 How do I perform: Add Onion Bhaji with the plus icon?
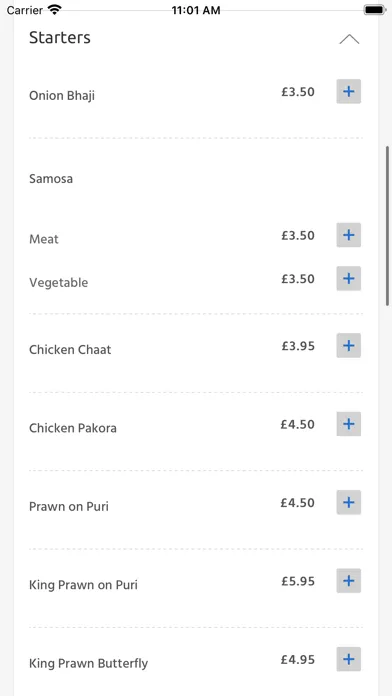pos(348,91)
